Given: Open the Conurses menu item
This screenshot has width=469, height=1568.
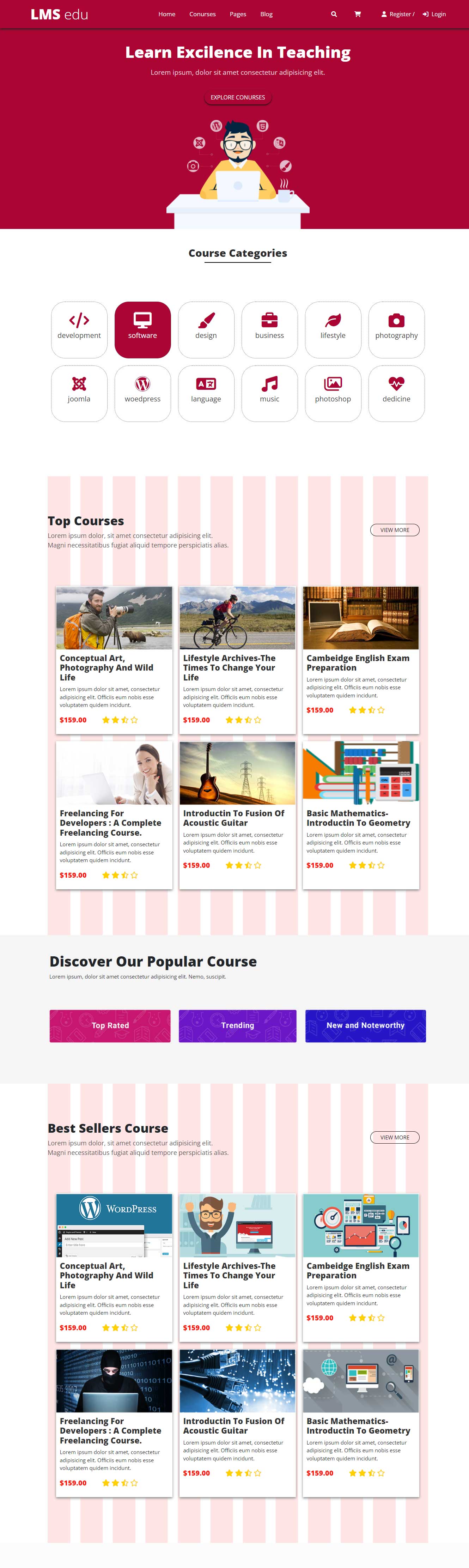Looking at the screenshot, I should [202, 14].
